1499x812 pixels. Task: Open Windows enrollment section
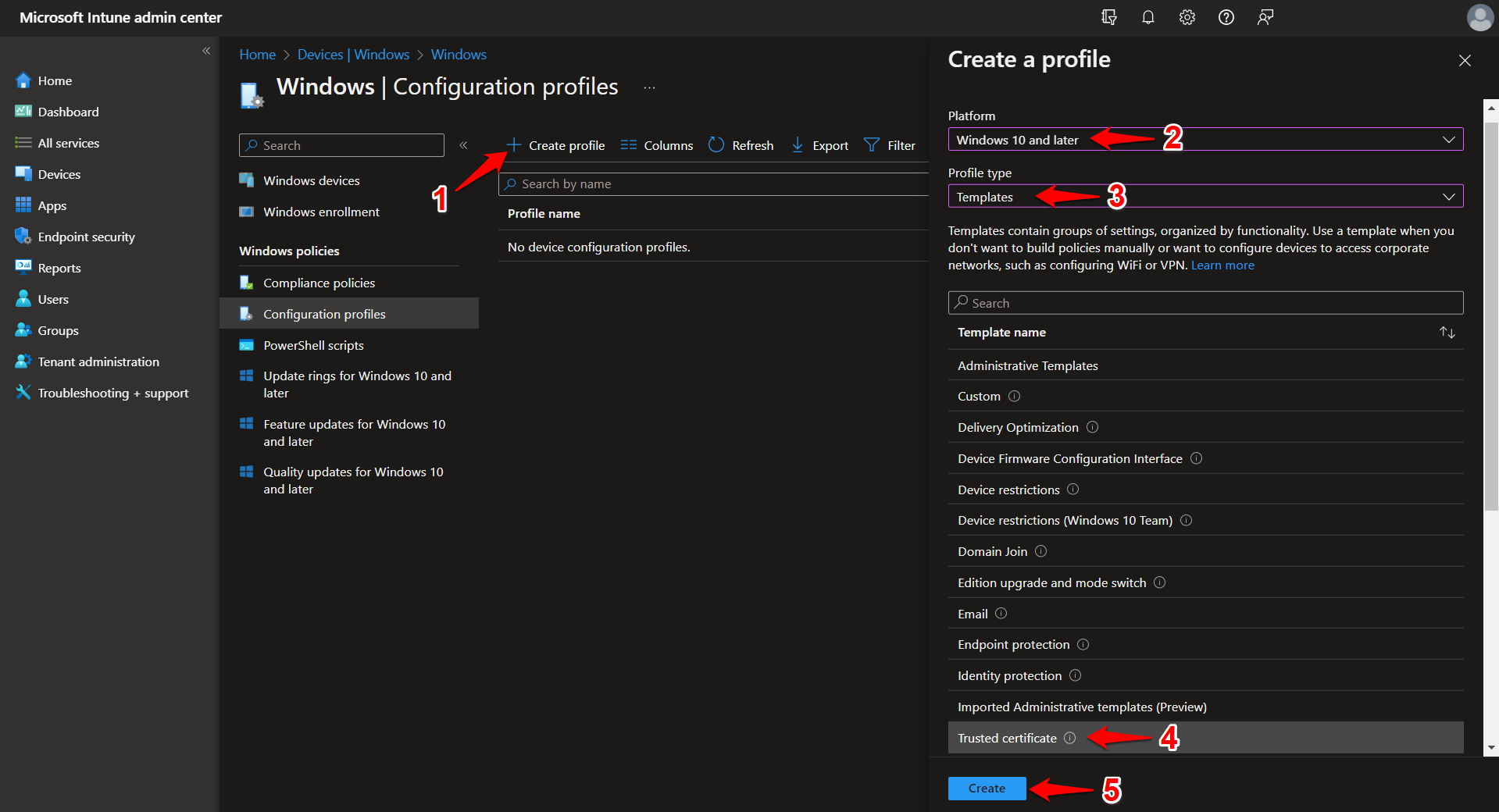point(320,211)
